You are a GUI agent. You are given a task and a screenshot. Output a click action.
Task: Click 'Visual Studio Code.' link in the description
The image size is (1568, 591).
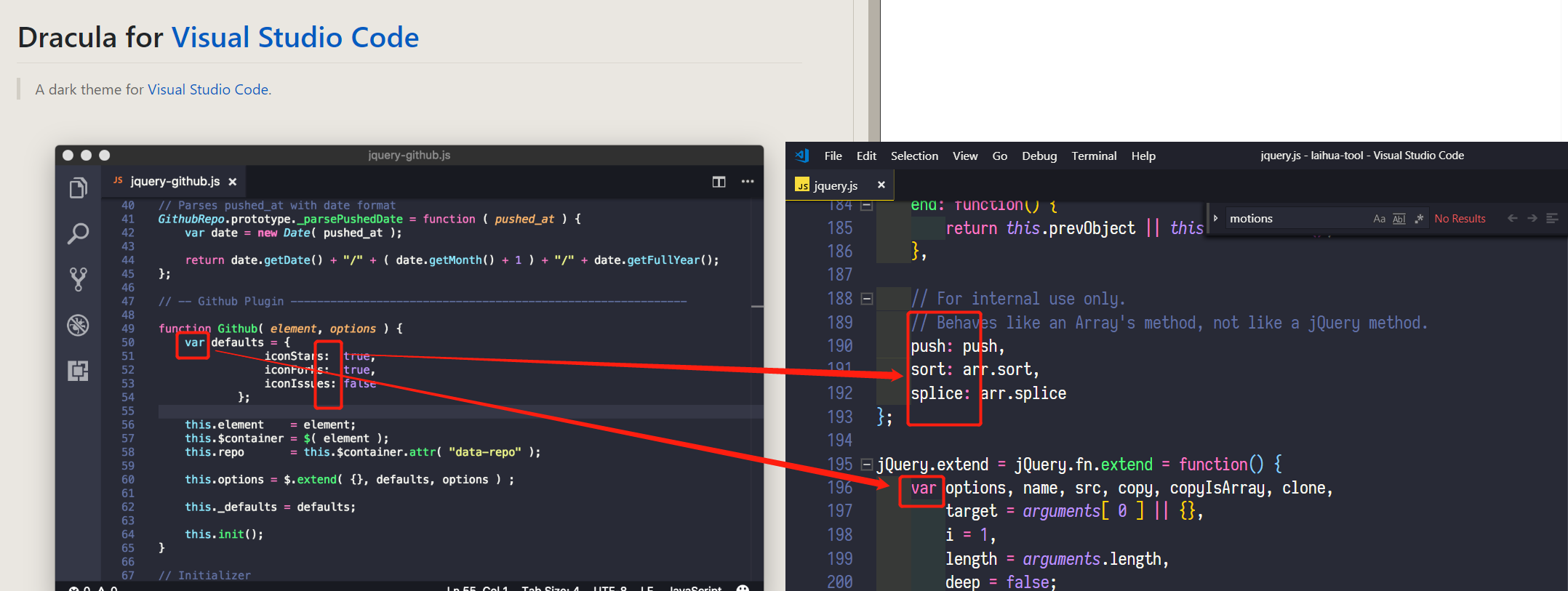pos(209,89)
